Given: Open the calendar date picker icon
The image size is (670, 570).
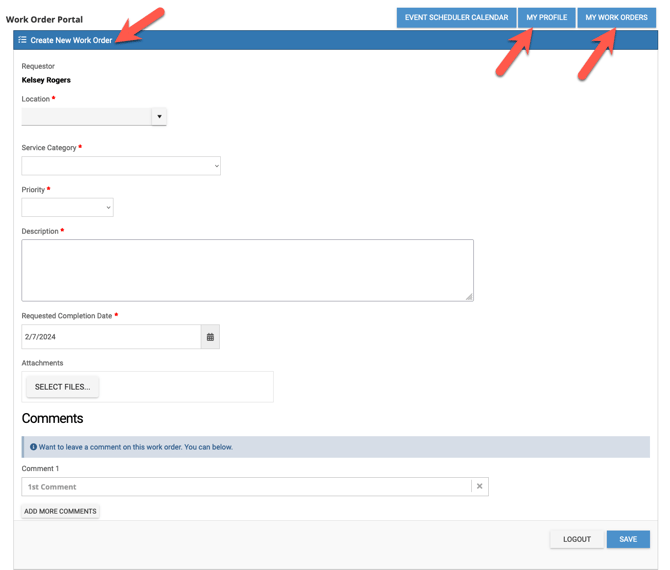Looking at the screenshot, I should [210, 337].
